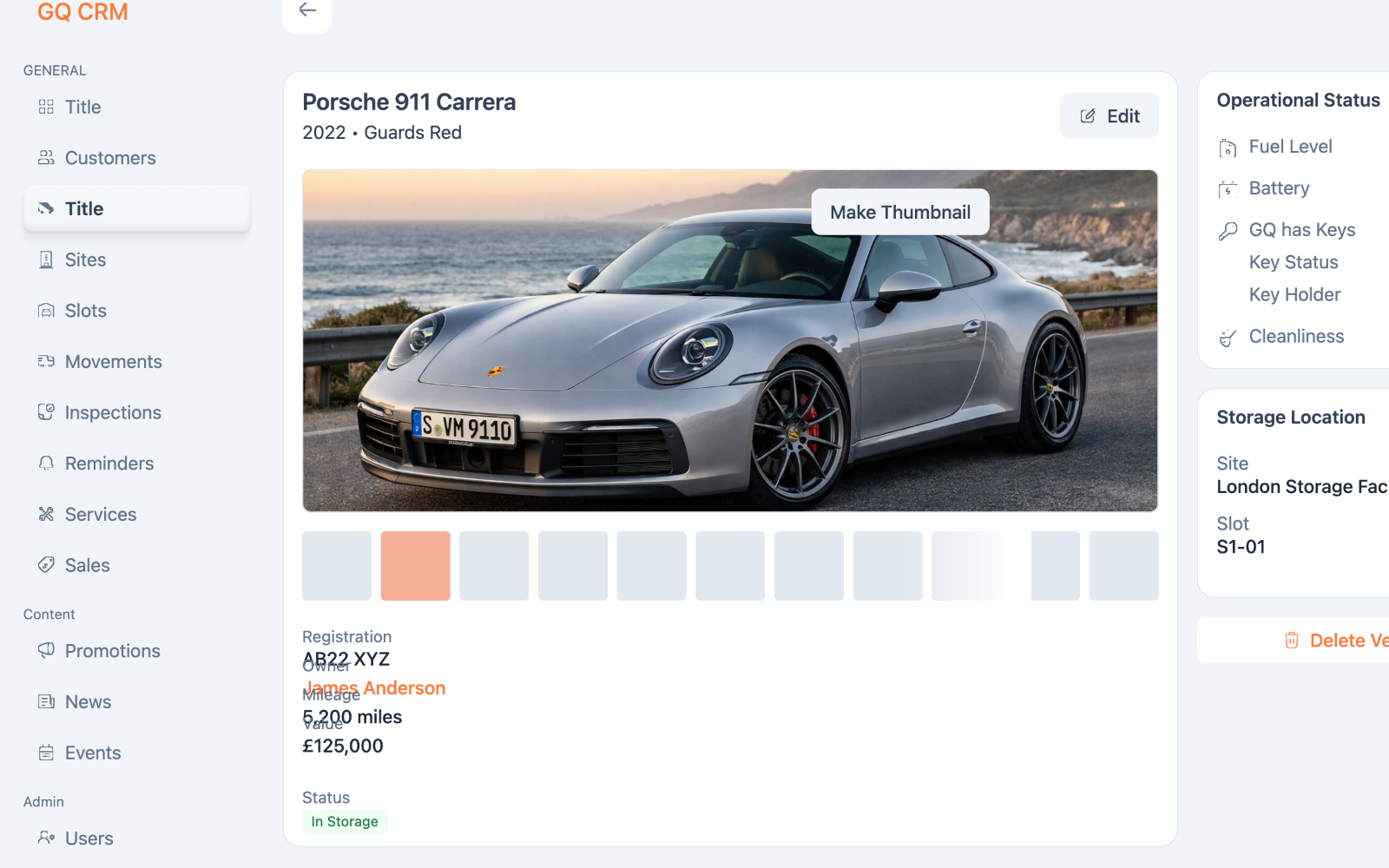Screen dimensions: 1389x868
Task: Click the Services wrench icon
Action: click(x=46, y=514)
